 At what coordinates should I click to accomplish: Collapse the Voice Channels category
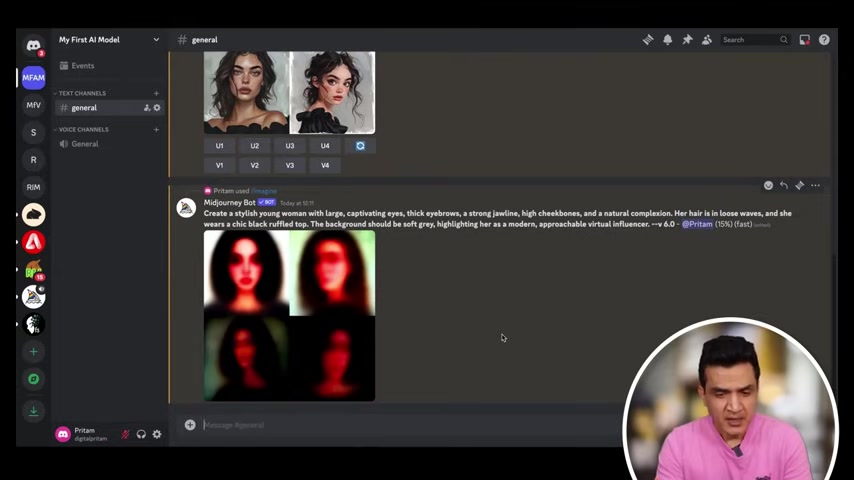pos(83,130)
